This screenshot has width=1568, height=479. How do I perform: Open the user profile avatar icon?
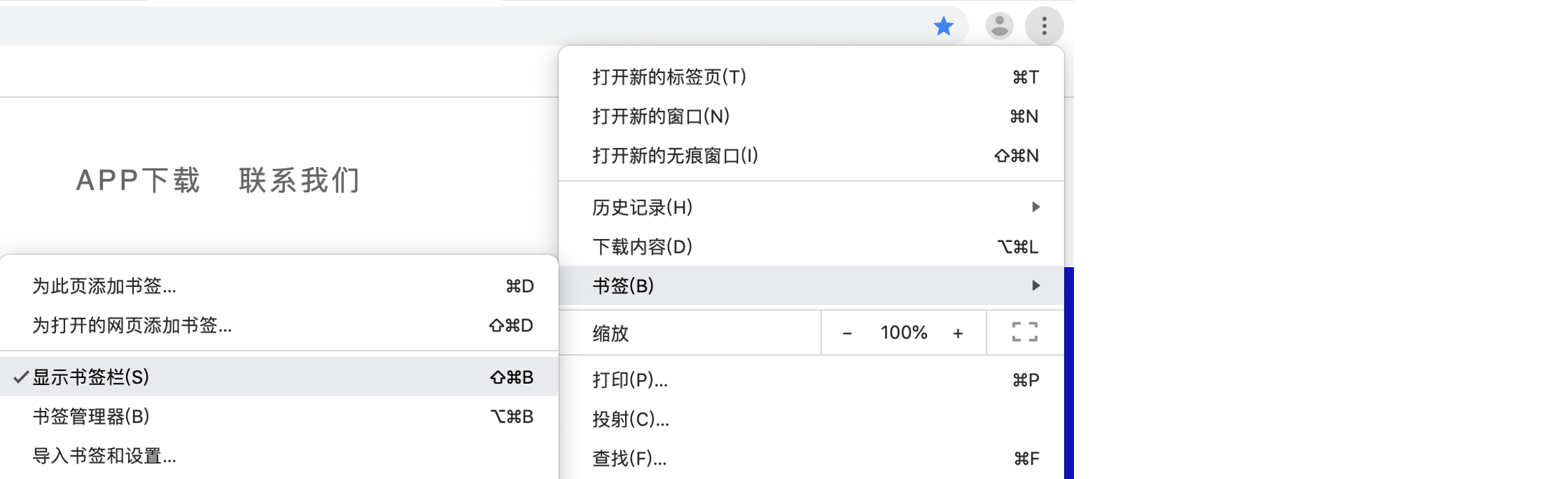pyautogui.click(x=1000, y=26)
